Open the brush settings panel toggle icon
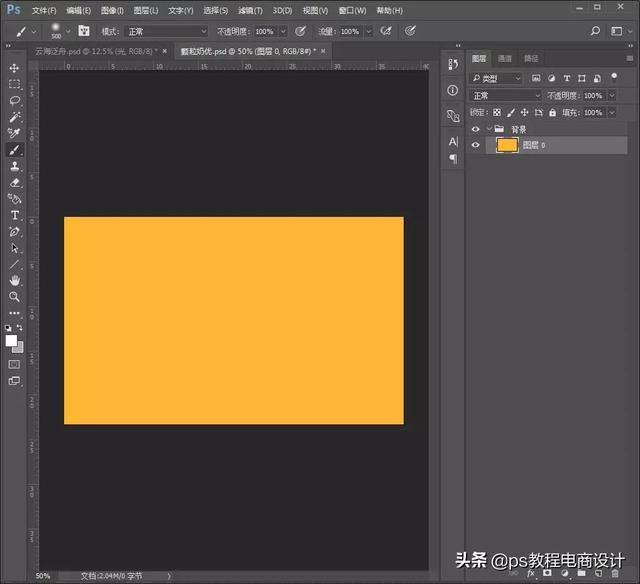Screen dimensions: 640x584 point(84,31)
